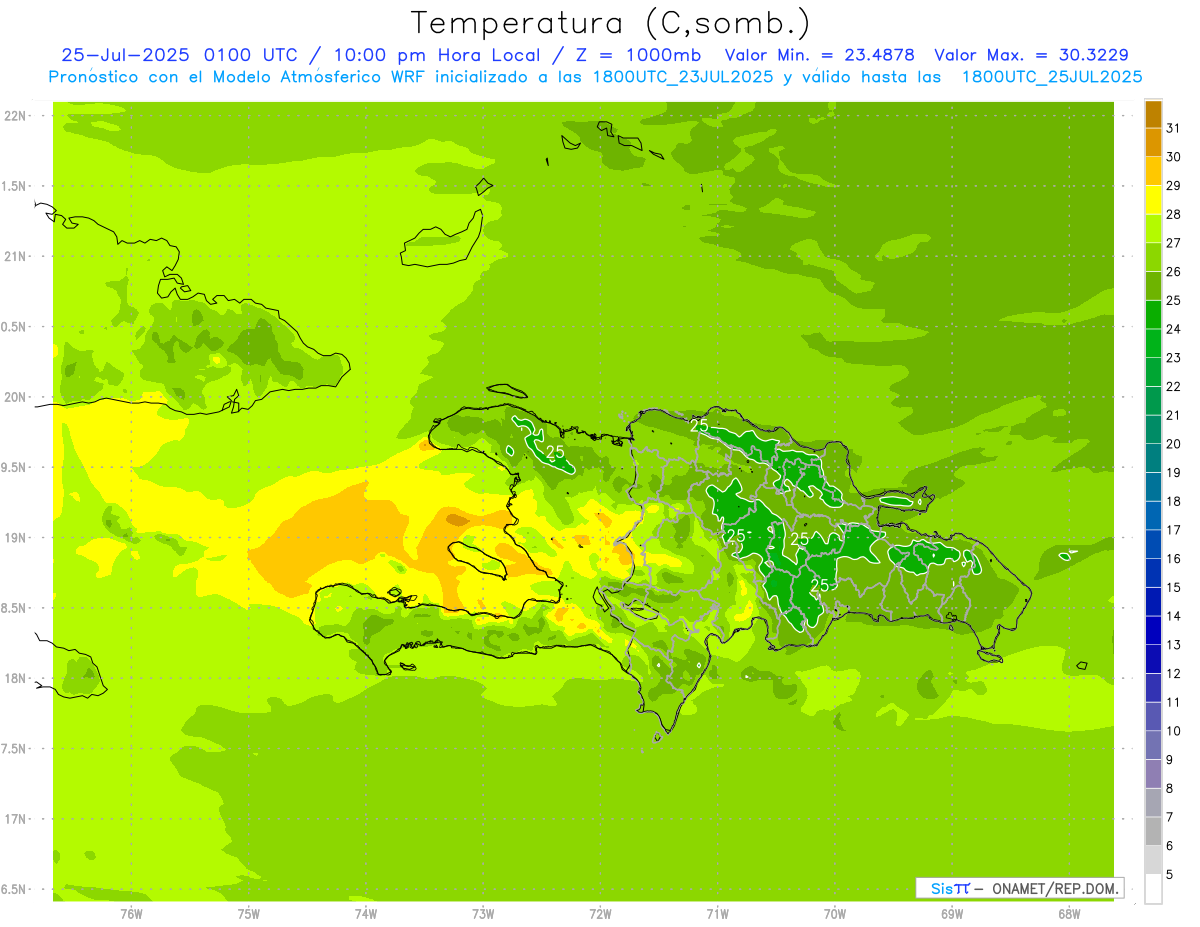This screenshot has width=1200, height=927.
Task: Click the 76W longitude axis label
Action: coord(131,914)
